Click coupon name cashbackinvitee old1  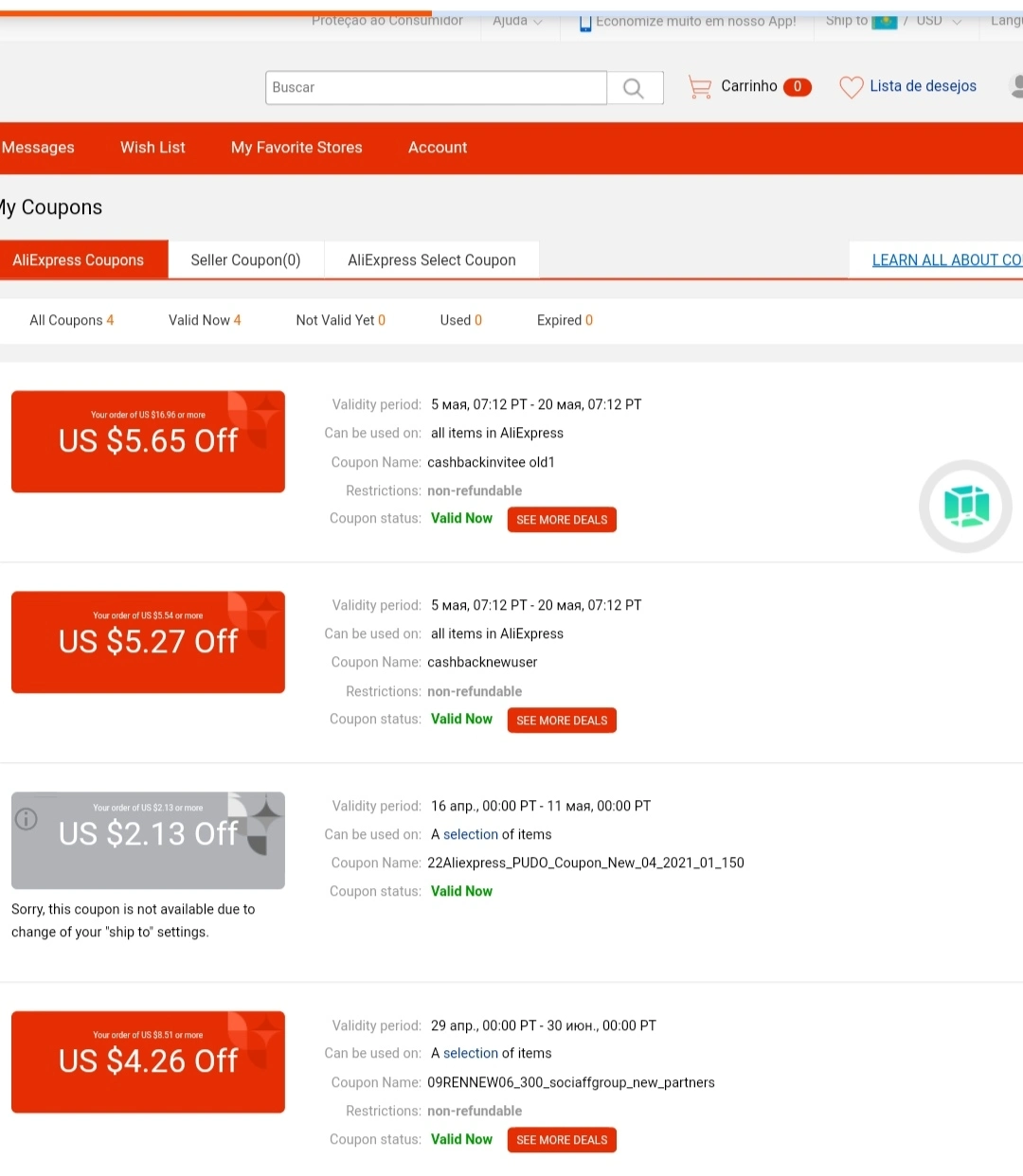coord(491,462)
